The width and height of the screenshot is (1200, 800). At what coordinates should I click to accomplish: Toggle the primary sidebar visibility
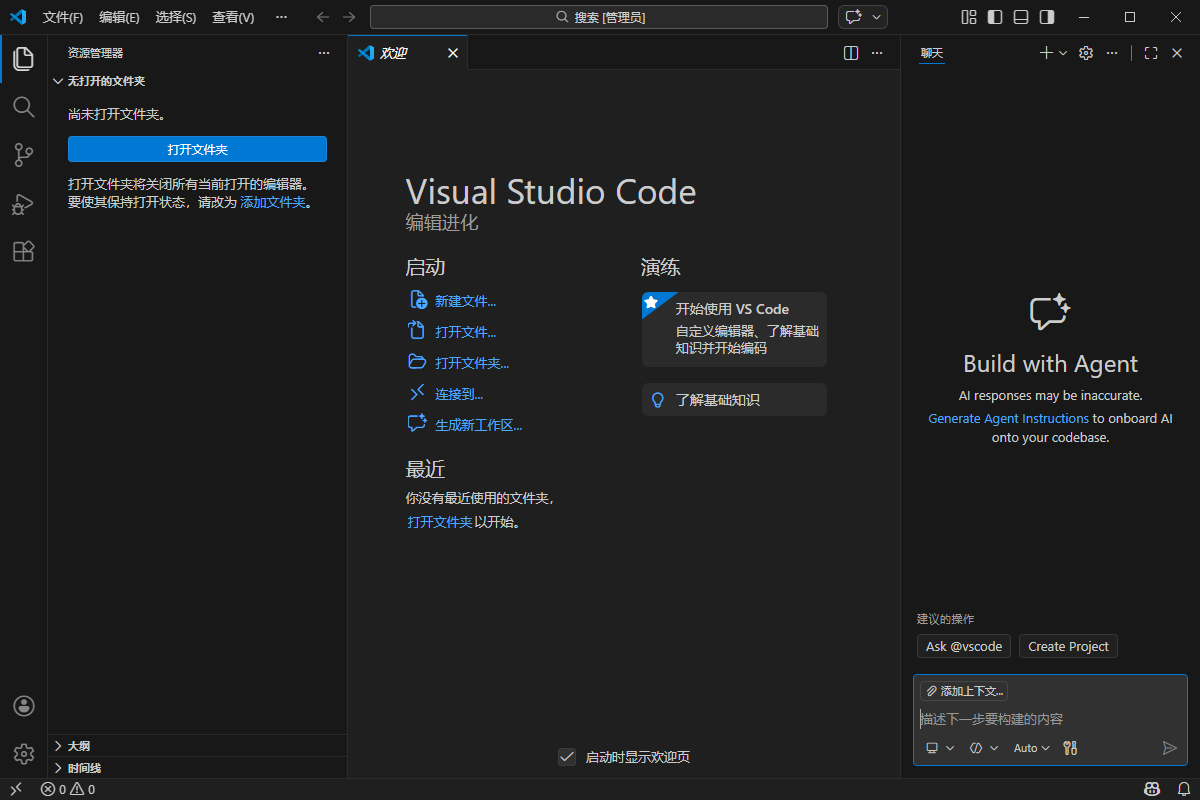pos(992,16)
